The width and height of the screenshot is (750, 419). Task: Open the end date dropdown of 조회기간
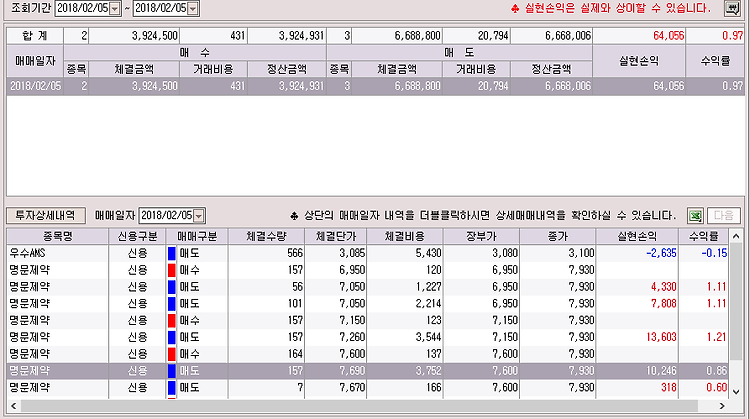[192, 8]
